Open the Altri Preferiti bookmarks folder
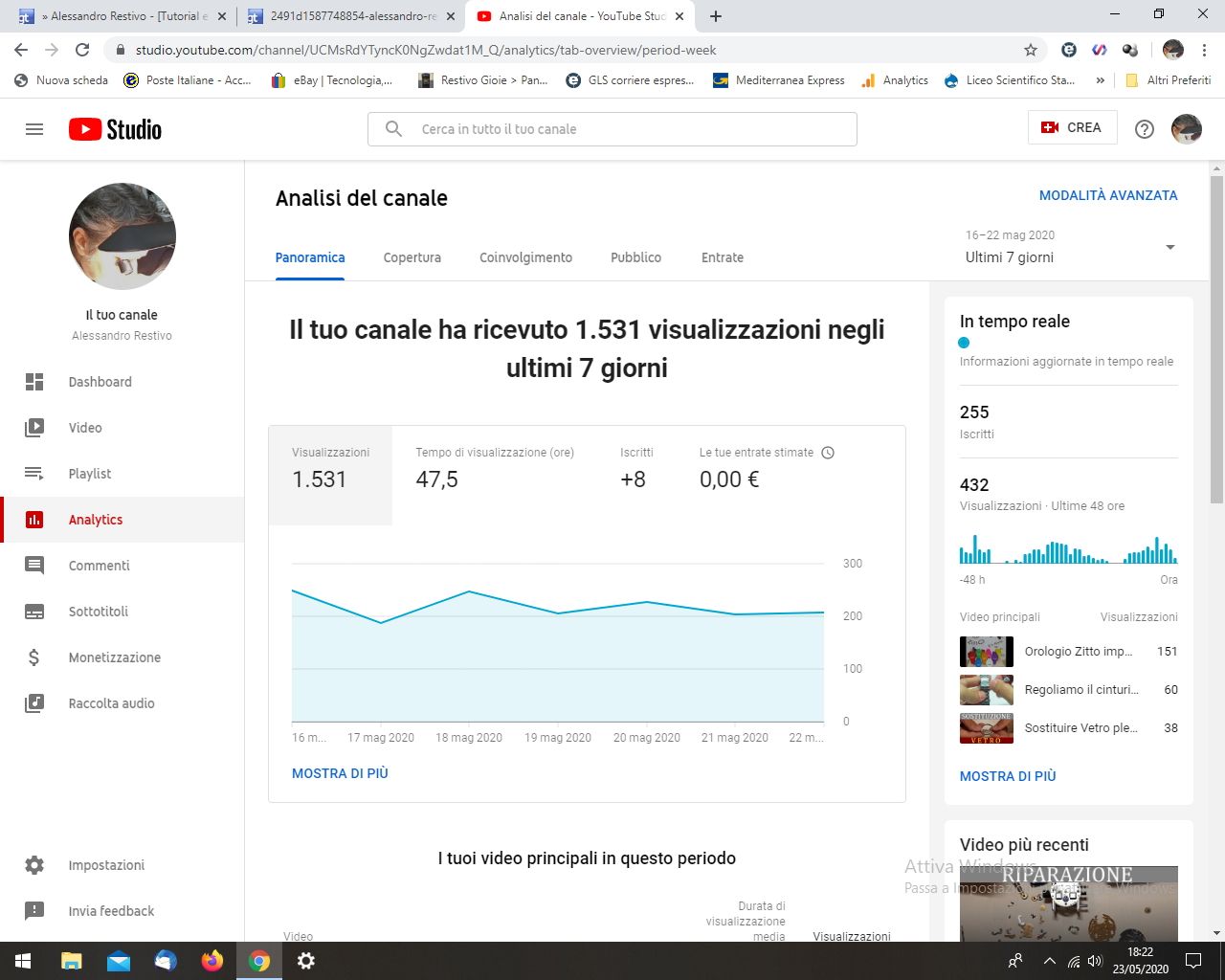1225x980 pixels. coord(1169,80)
